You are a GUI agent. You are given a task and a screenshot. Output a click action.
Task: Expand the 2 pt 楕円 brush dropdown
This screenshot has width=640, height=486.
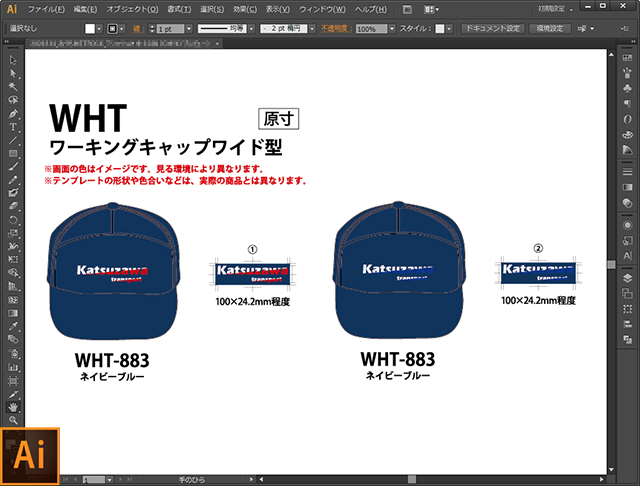[x=312, y=29]
